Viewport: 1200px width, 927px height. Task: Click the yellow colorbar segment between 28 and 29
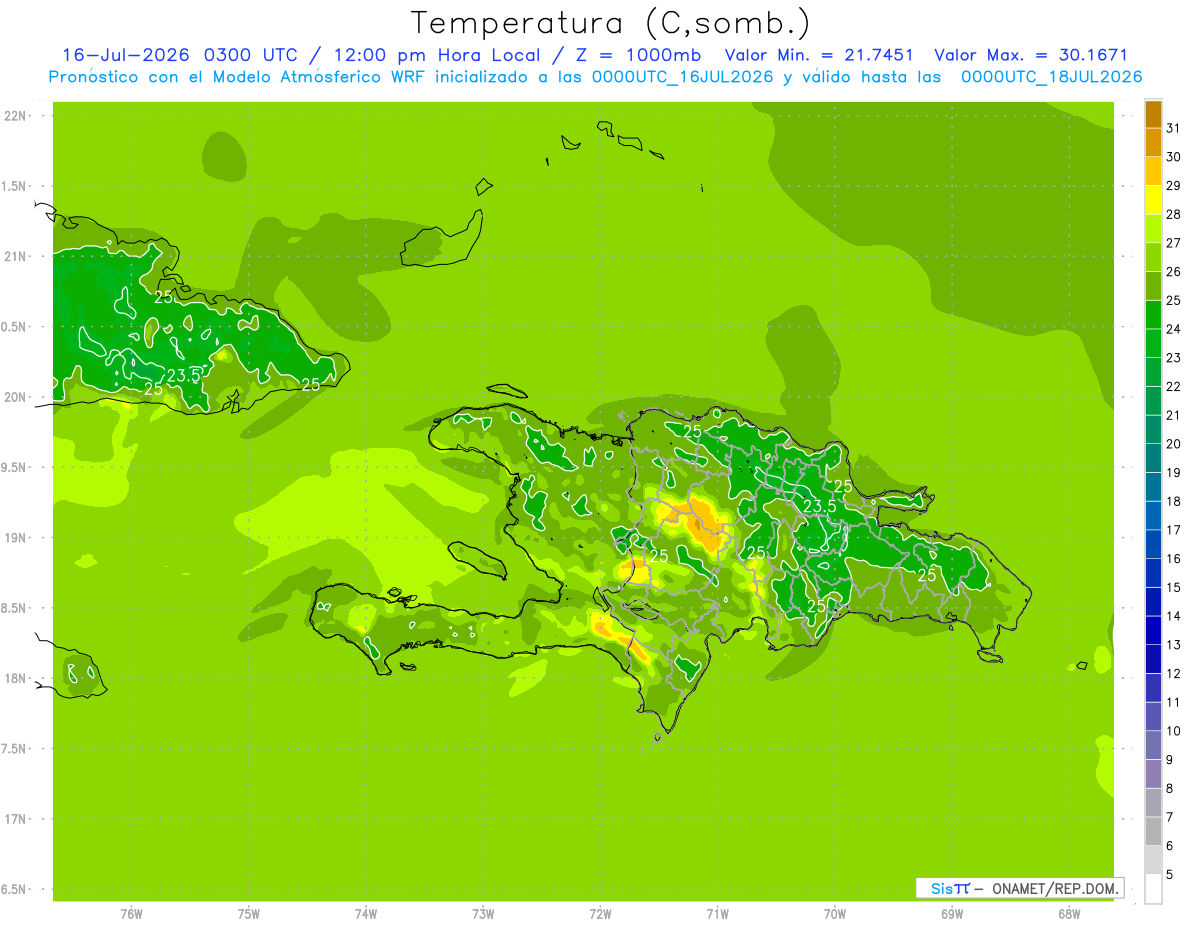(x=1153, y=200)
